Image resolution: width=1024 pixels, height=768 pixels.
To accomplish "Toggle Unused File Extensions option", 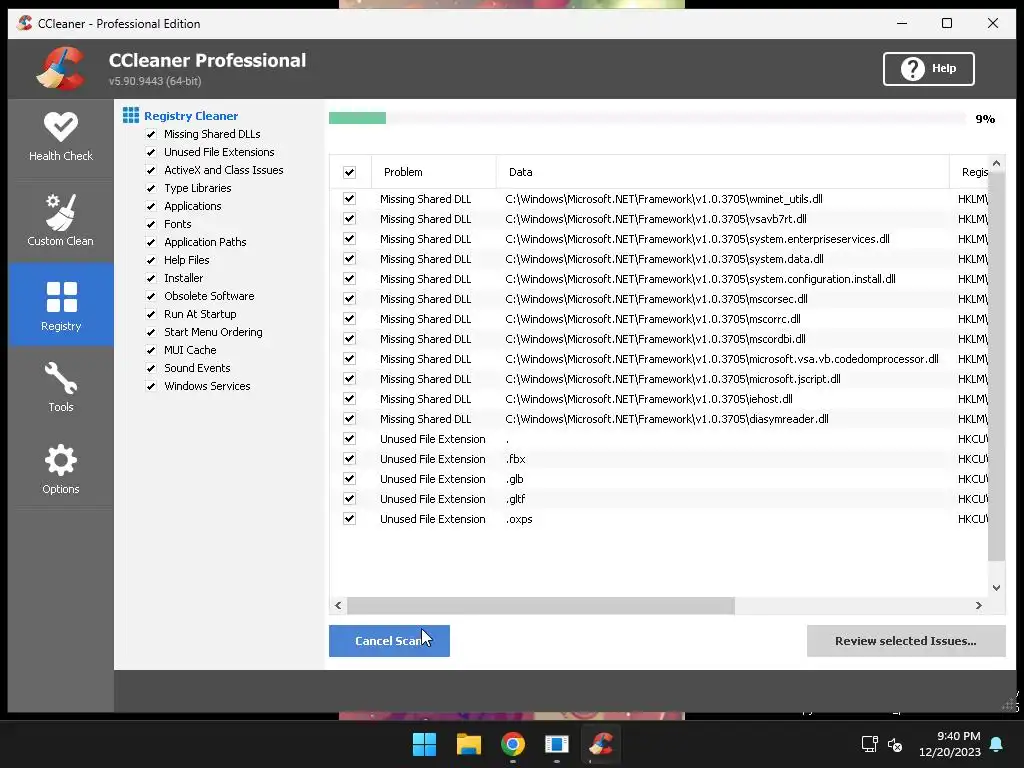I will point(151,152).
